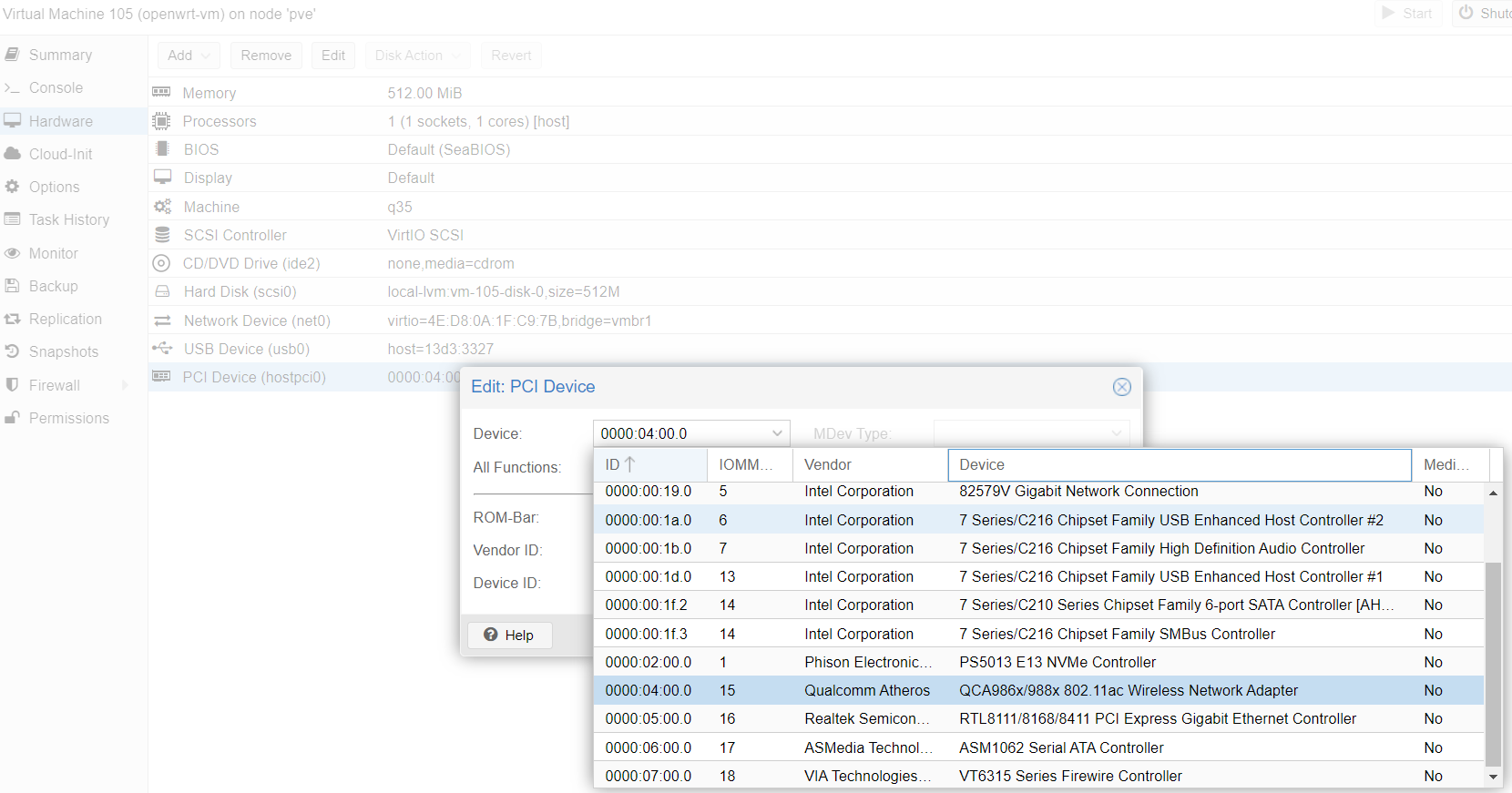The width and height of the screenshot is (1512, 793).
Task: Open the Backup section
Action: (x=53, y=286)
